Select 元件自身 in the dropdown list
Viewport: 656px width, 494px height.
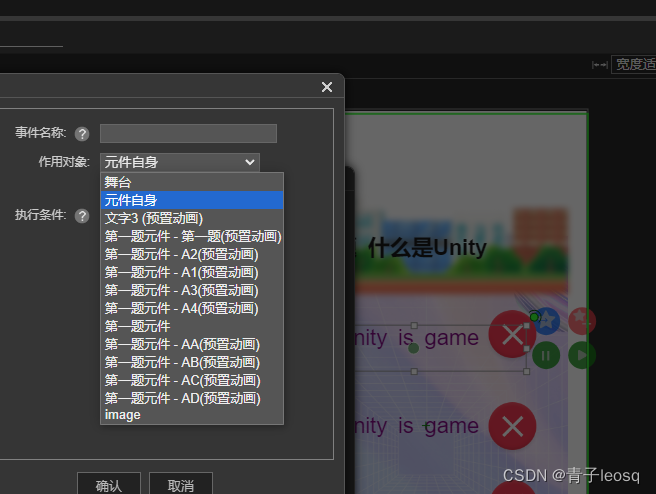[x=192, y=200]
